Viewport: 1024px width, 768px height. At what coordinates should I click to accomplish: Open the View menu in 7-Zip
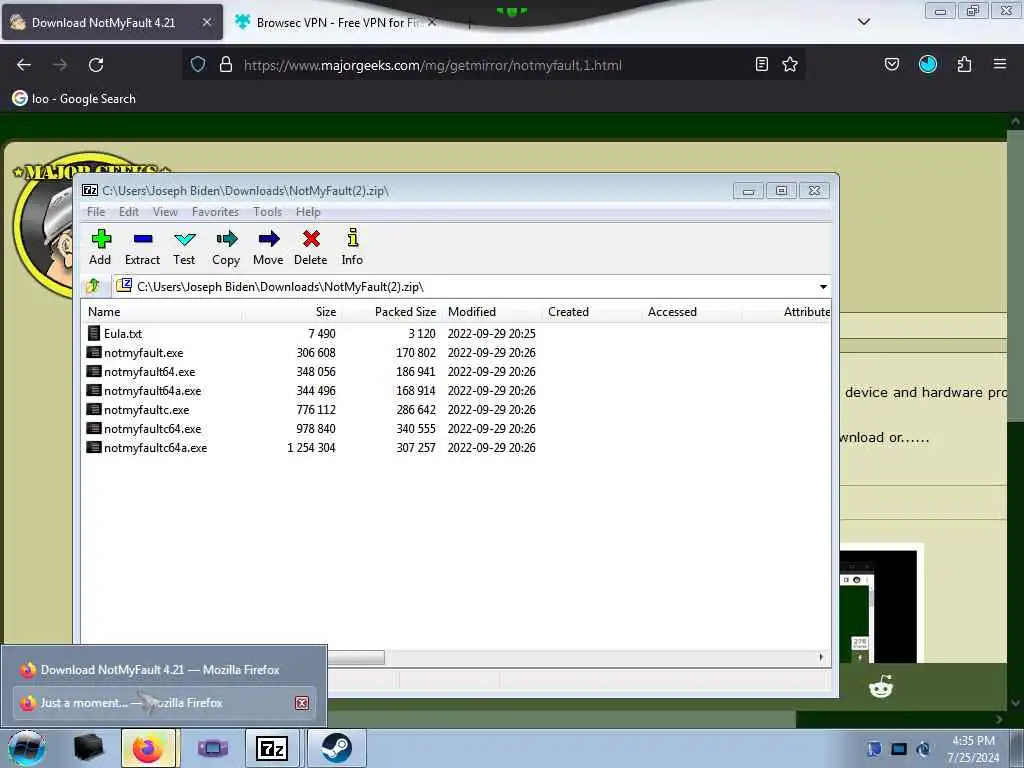pyautogui.click(x=165, y=212)
